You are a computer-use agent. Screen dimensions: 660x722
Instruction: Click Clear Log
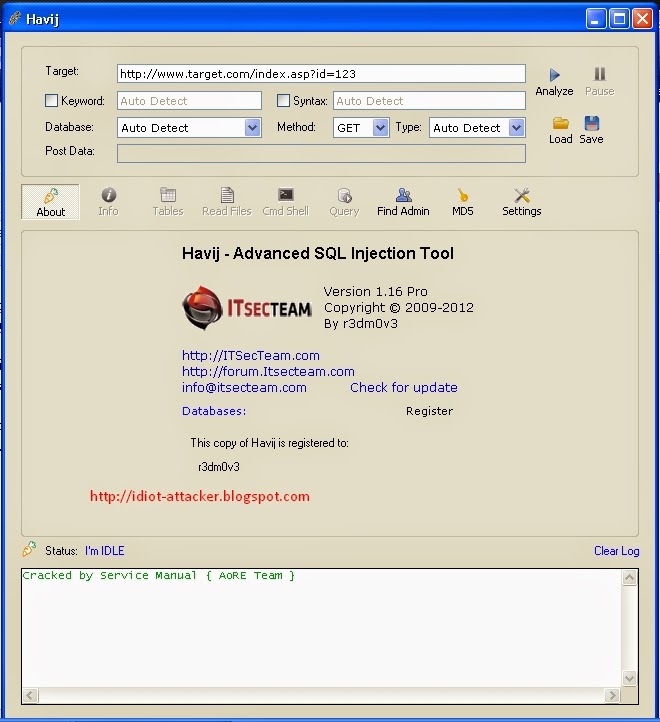[616, 551]
